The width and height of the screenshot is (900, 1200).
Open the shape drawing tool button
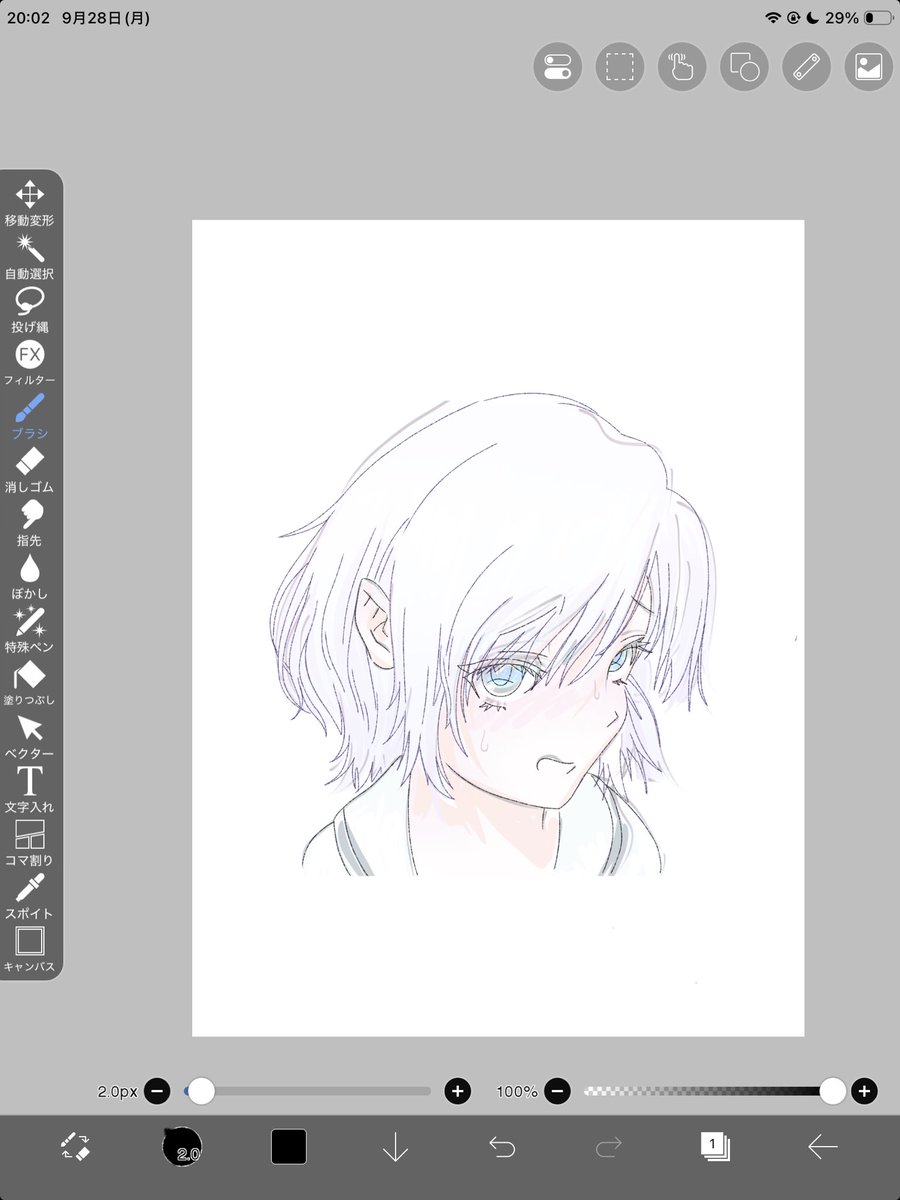(744, 67)
